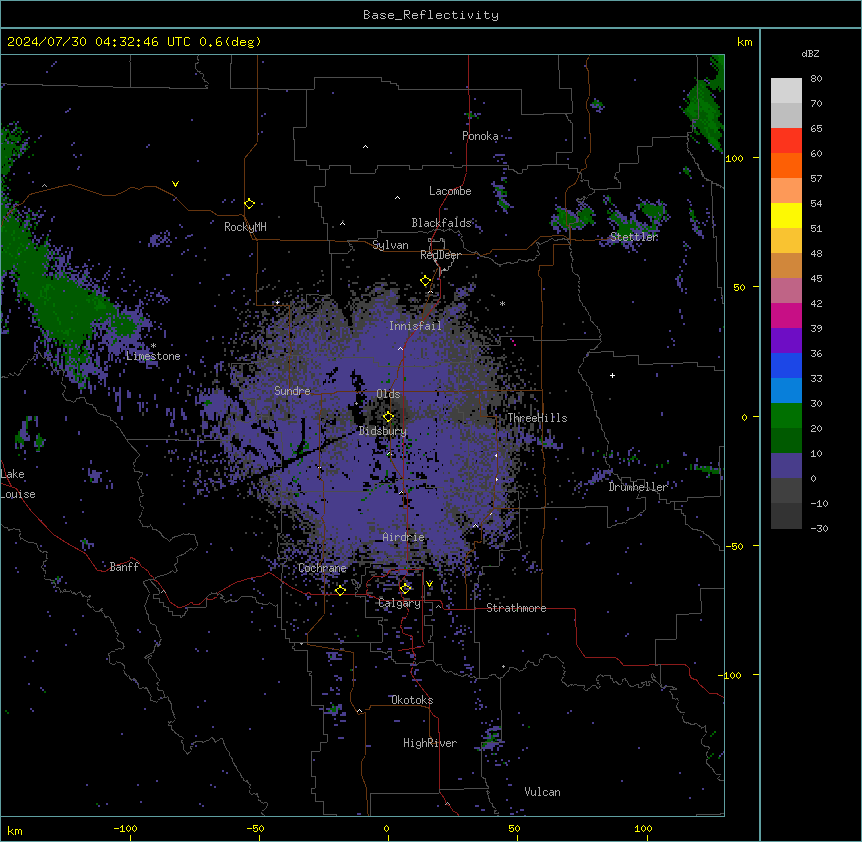Select the yellow diamond marker above Calgary label

click(405, 589)
